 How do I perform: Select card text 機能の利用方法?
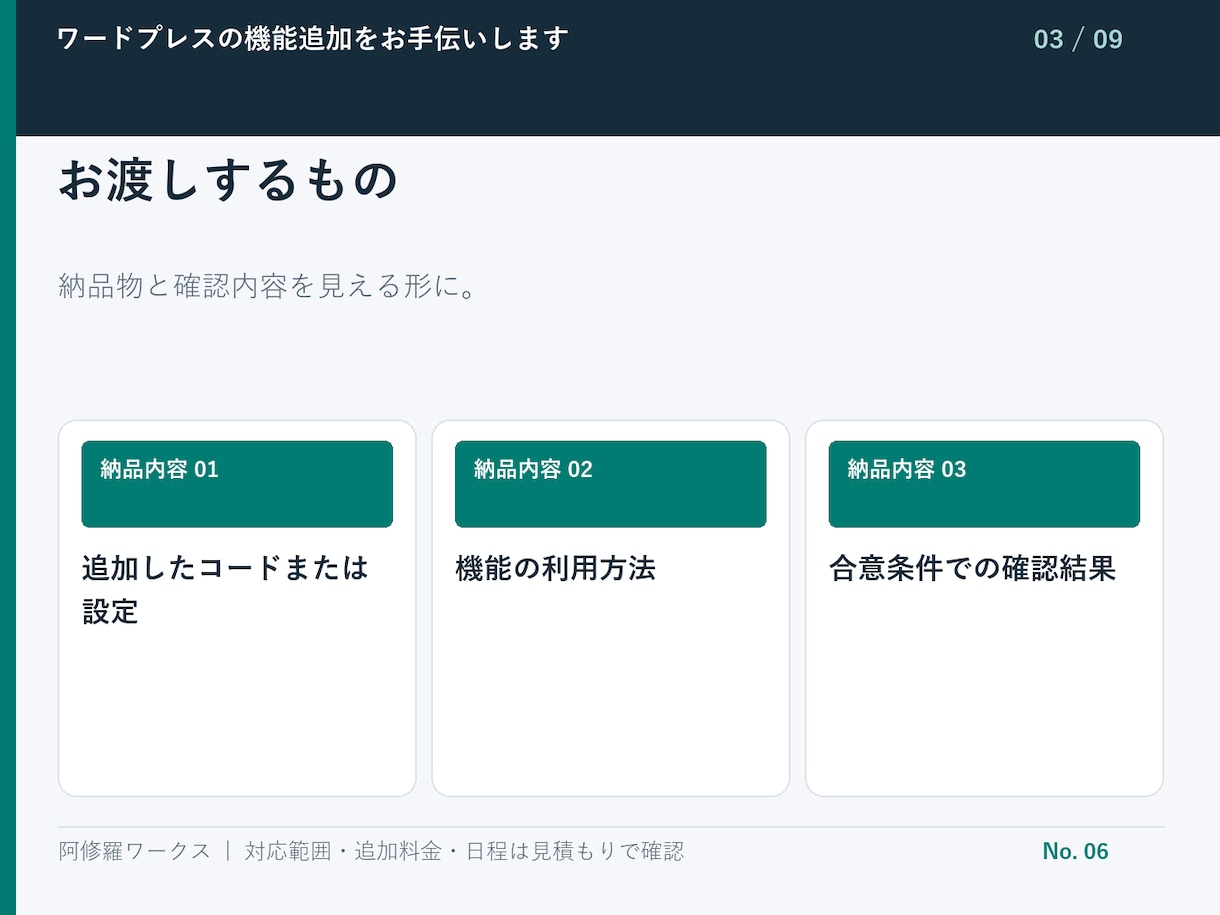pyautogui.click(x=555, y=569)
